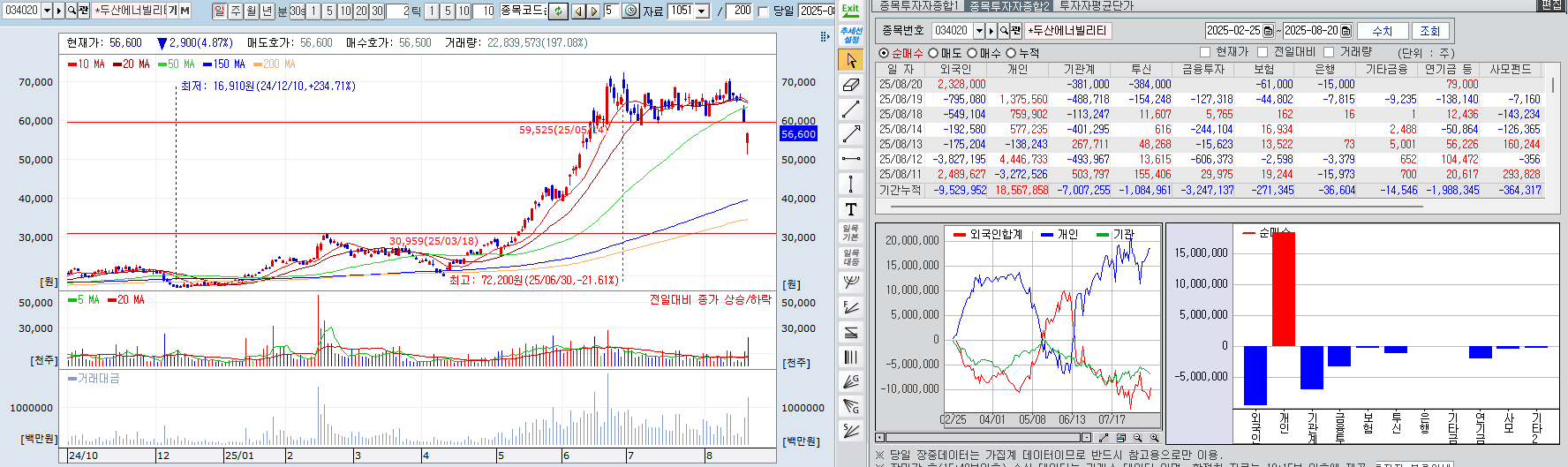Search stock with magnifier in chart toolbar
This screenshot has height=467, width=1568.
coord(72,11)
